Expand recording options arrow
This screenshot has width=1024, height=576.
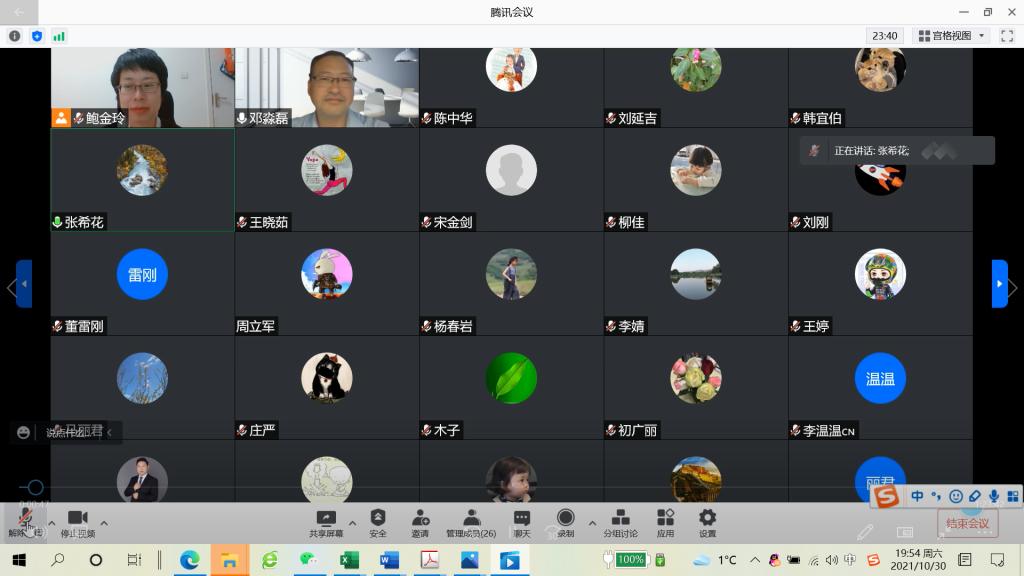point(592,523)
